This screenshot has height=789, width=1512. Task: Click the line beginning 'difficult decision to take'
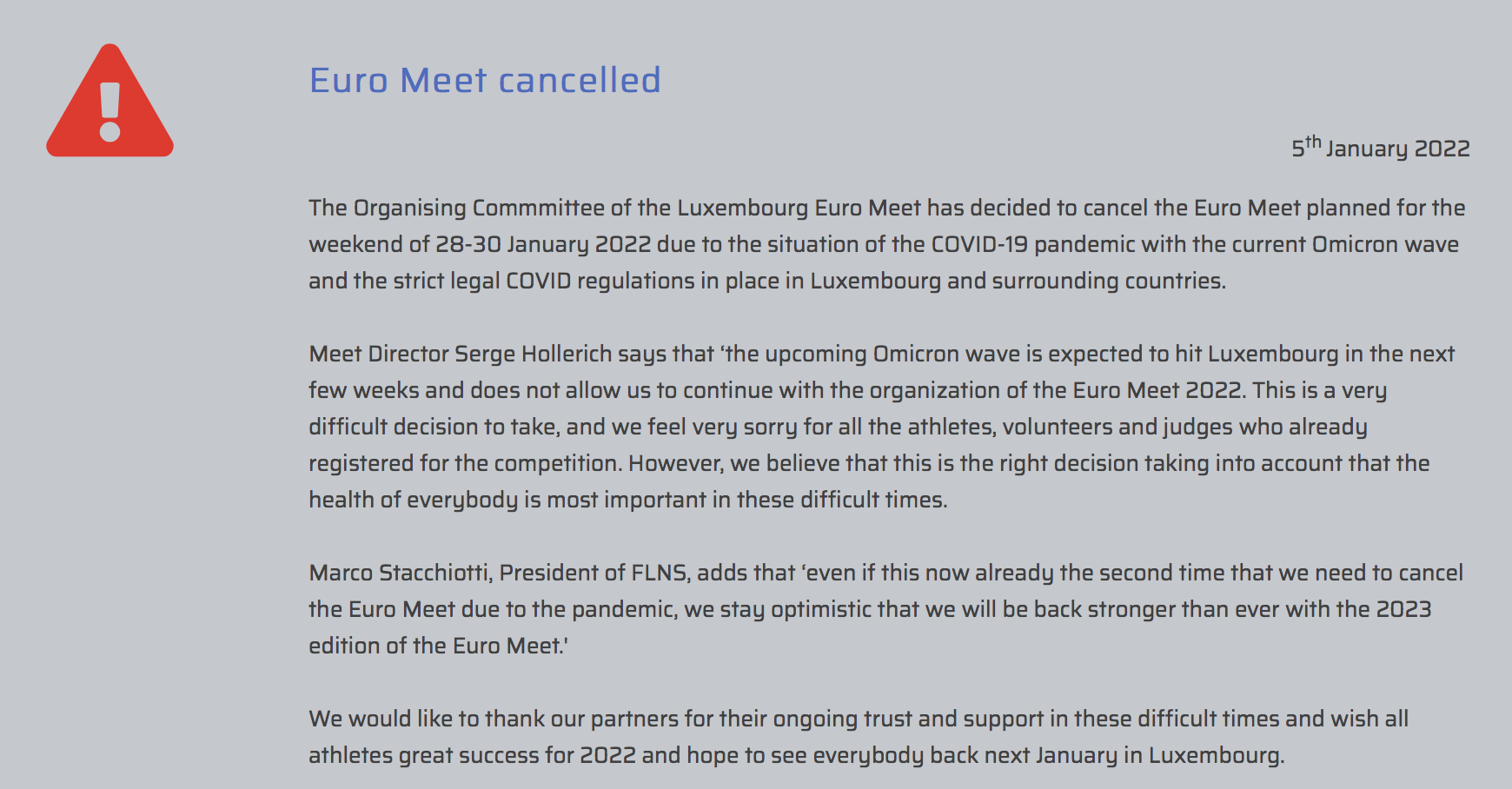point(838,427)
